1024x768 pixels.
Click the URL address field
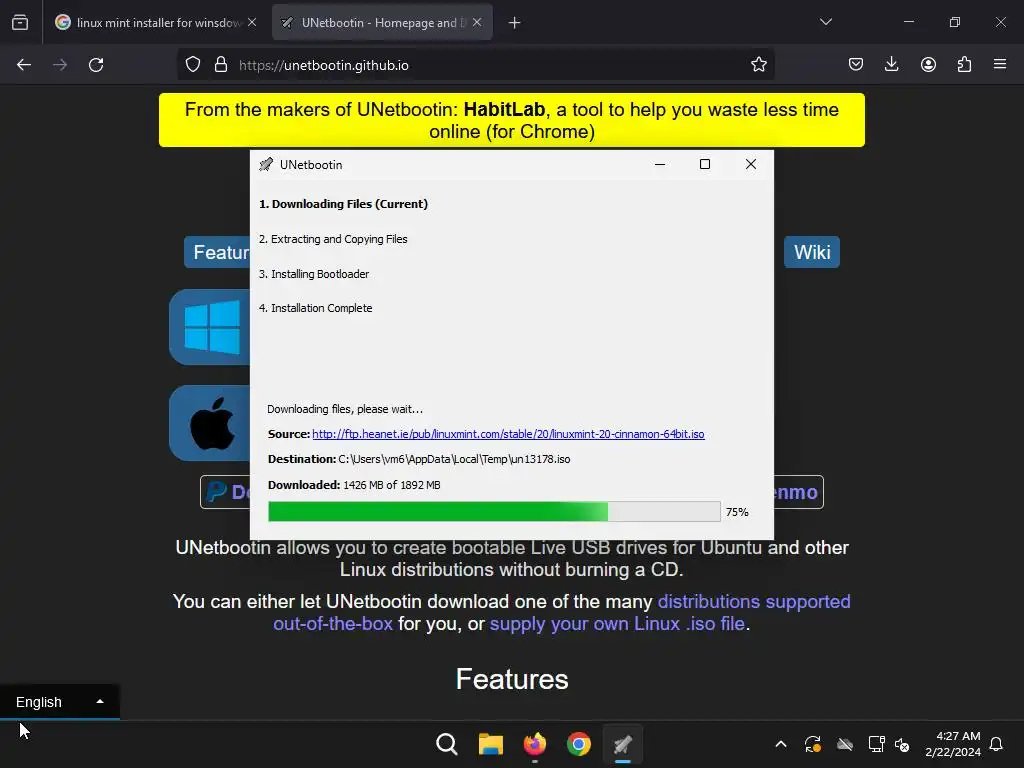490,65
